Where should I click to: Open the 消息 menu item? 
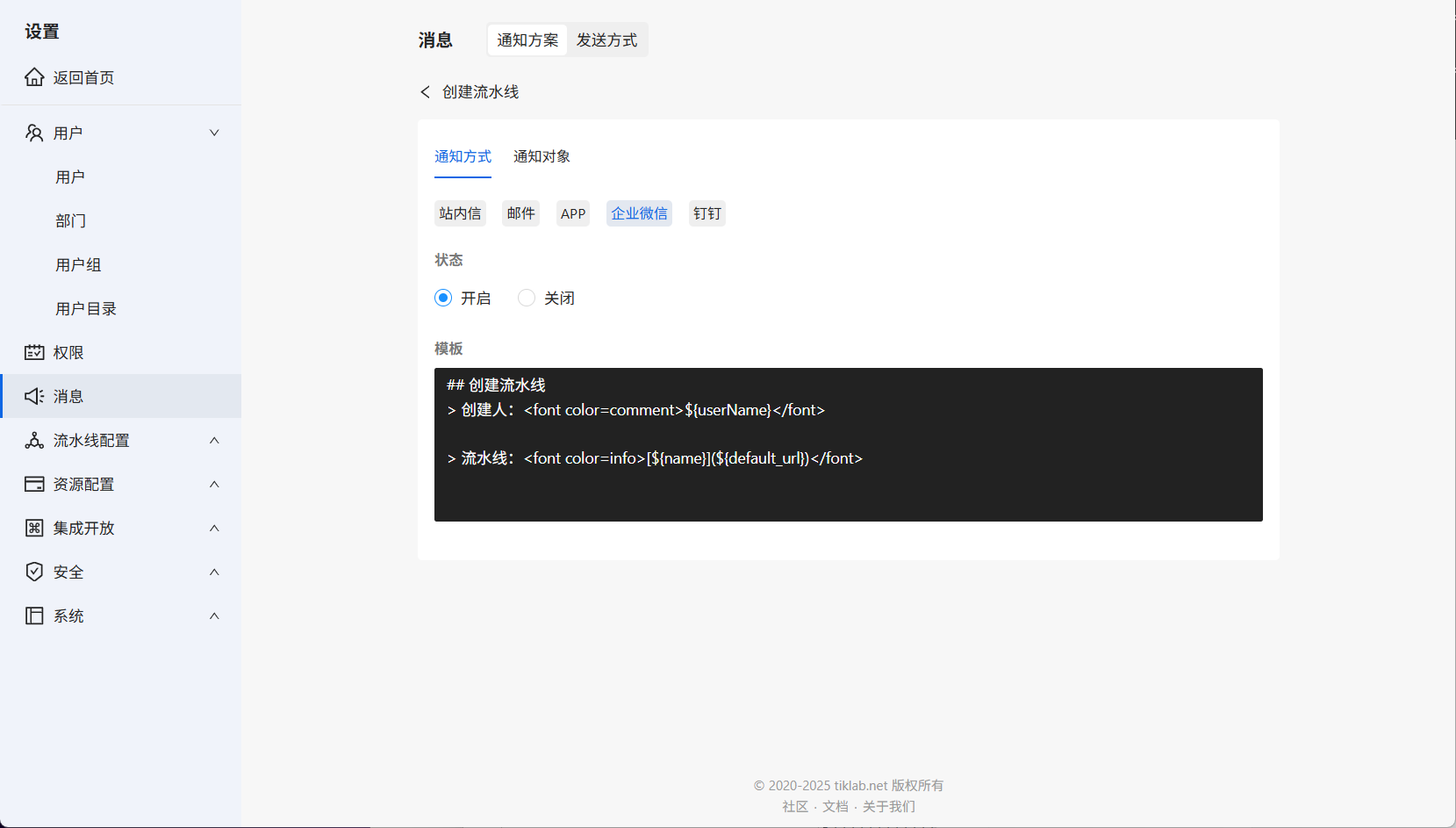tap(121, 396)
